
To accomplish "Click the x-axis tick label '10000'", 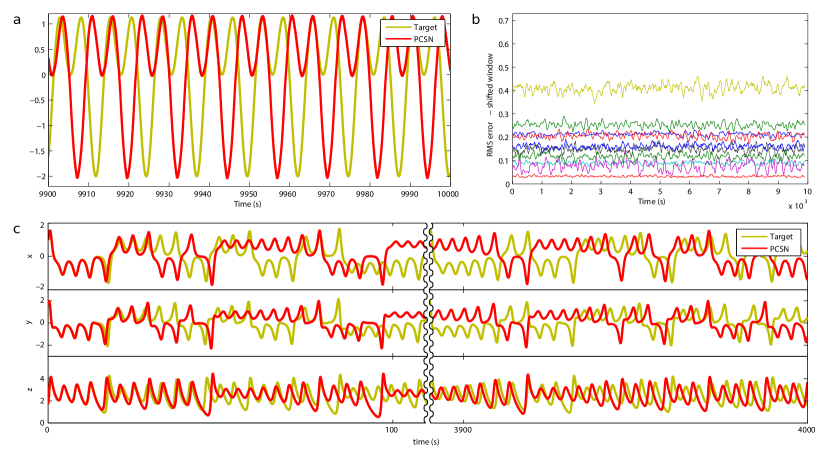I will pos(448,194).
